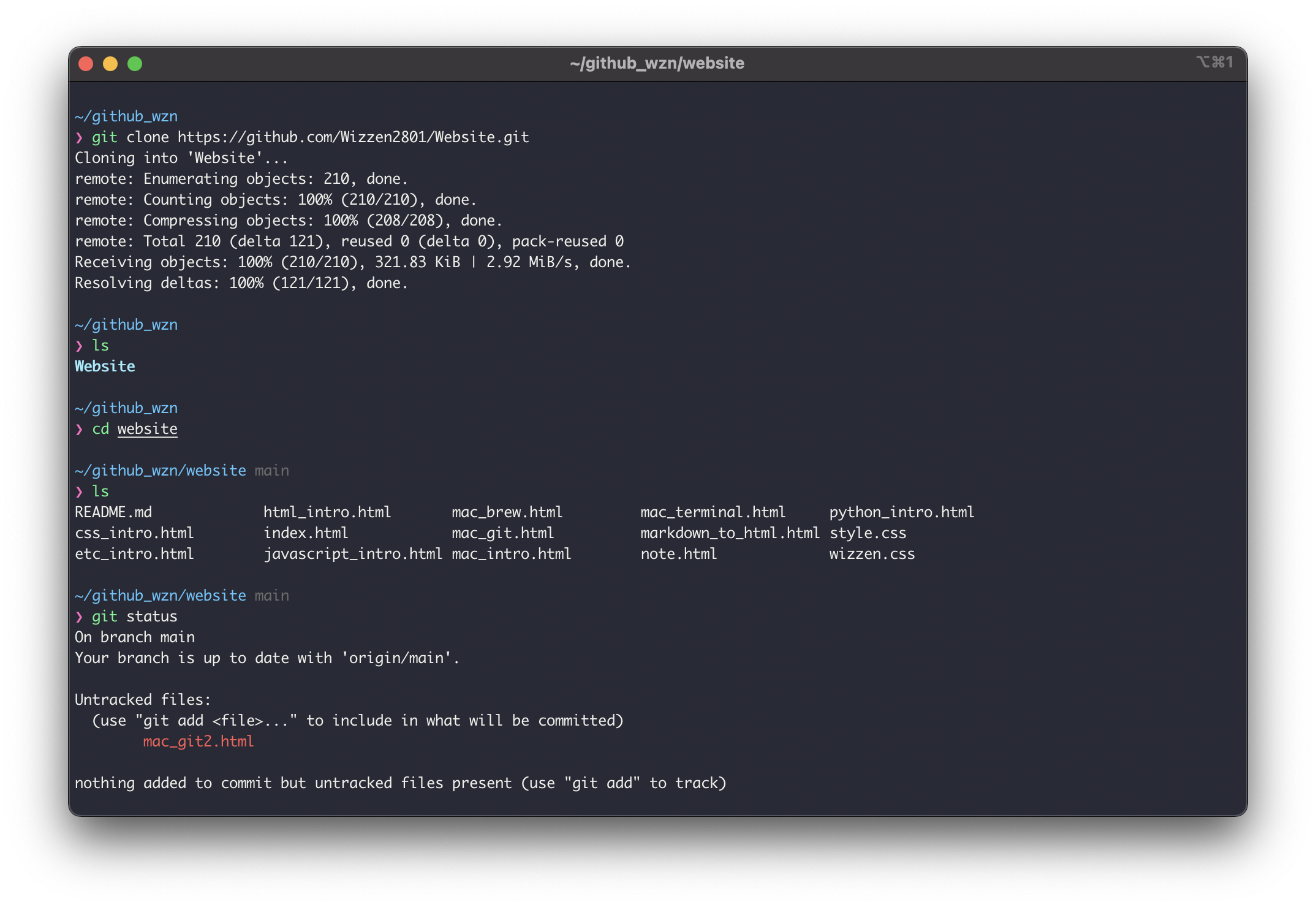Click note.html in the file listing
This screenshot has width=1316, height=907.
(679, 554)
